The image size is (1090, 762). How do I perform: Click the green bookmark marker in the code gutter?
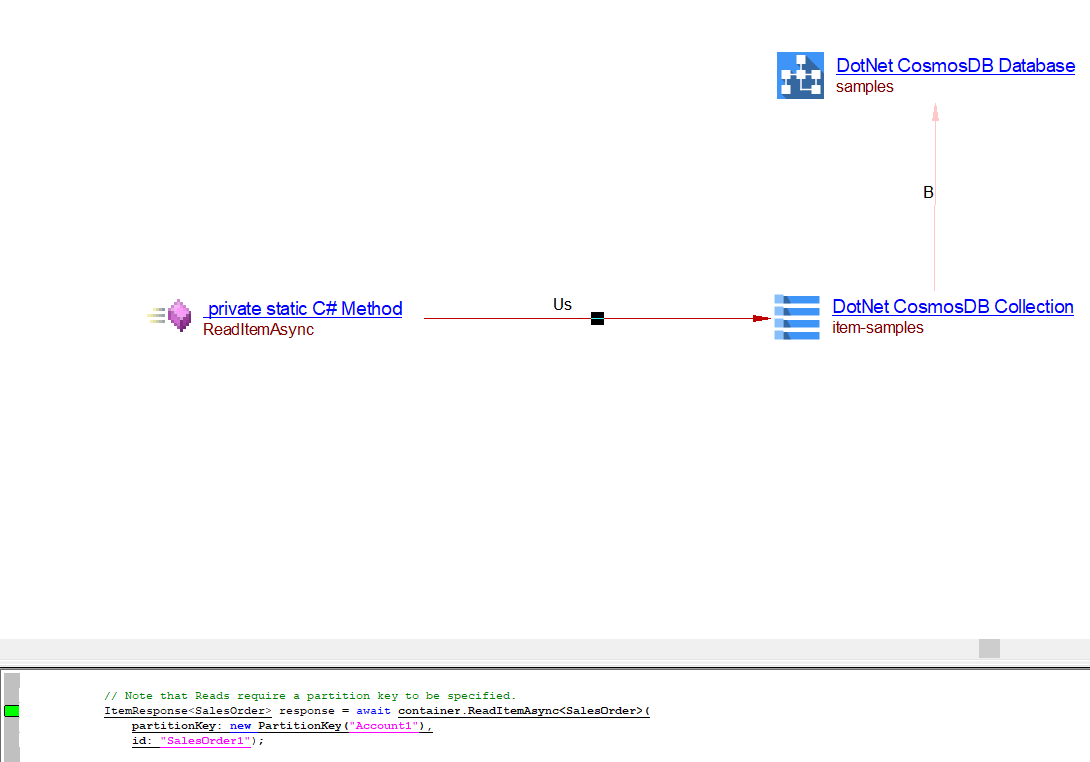point(12,711)
